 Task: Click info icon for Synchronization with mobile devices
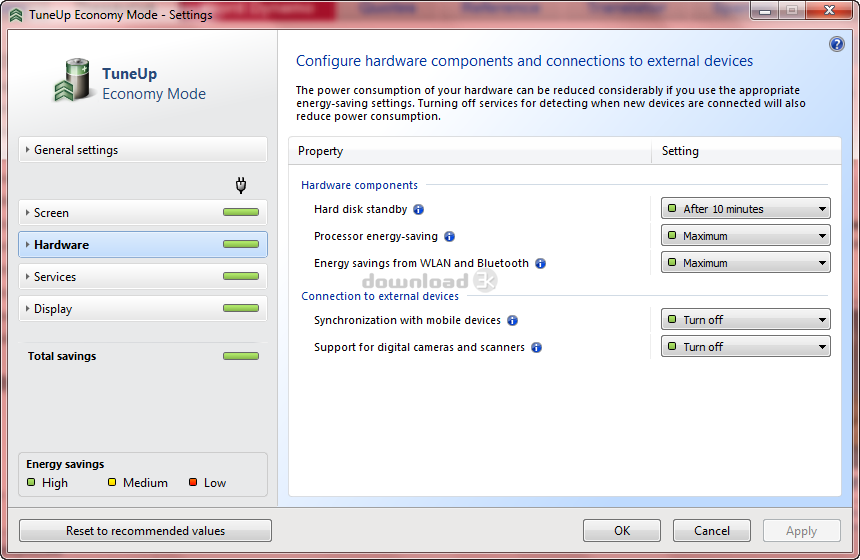(x=512, y=321)
